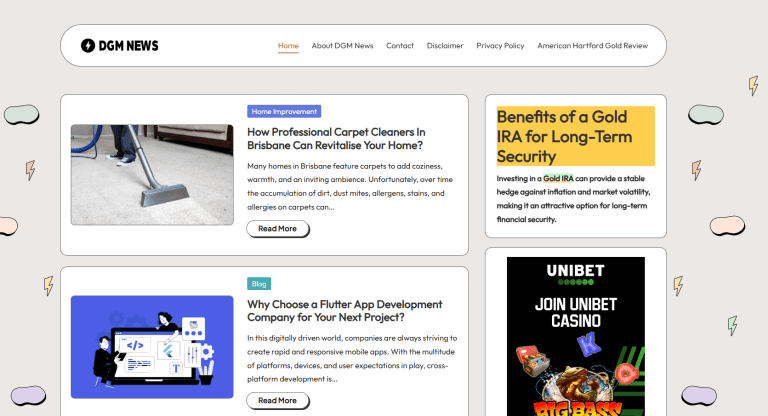The width and height of the screenshot is (768, 416).
Task: Click the Gold IRA highlighted link
Action: [x=558, y=178]
